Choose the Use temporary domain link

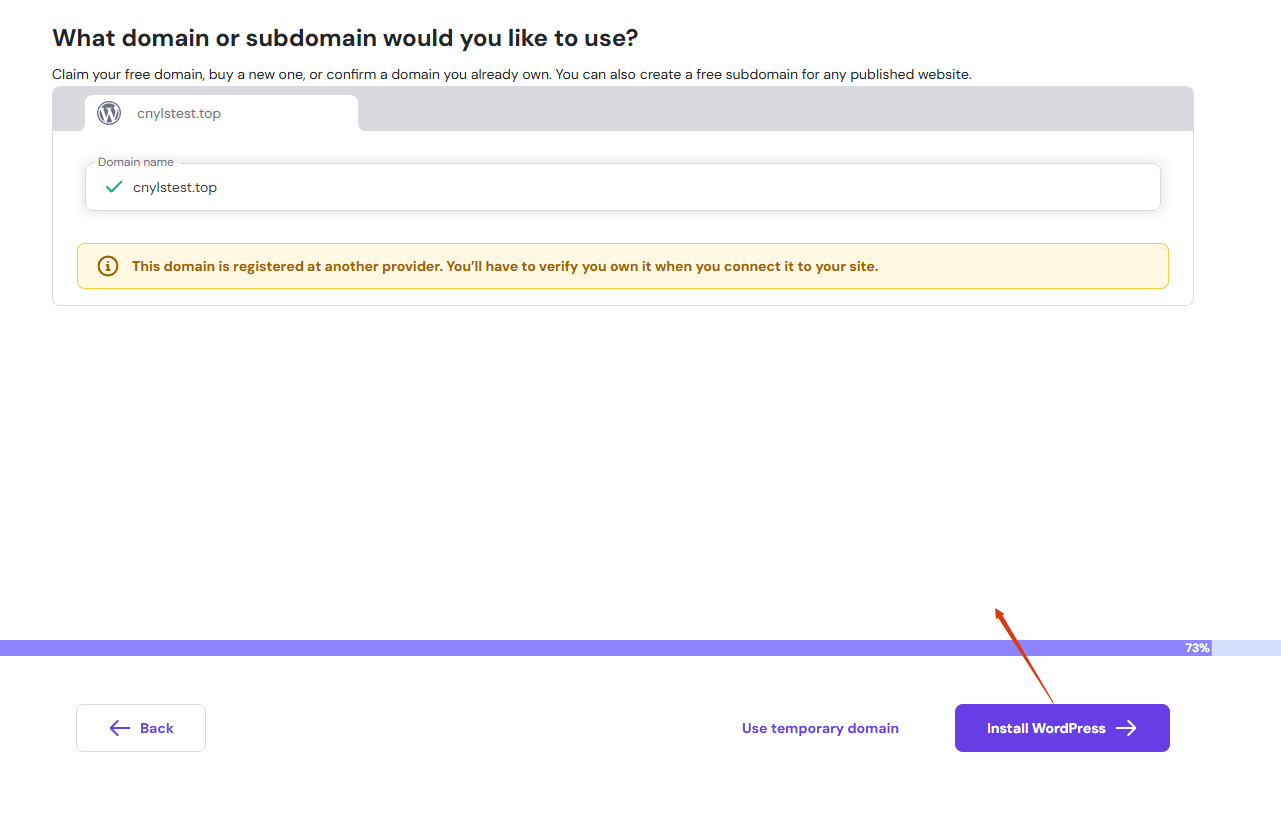(820, 728)
